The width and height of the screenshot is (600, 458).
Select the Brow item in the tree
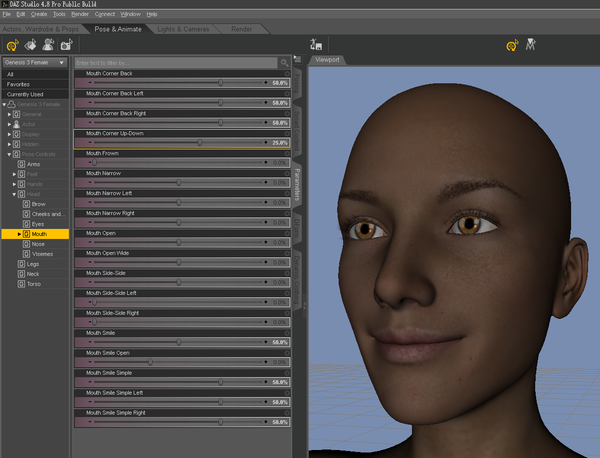pos(39,204)
